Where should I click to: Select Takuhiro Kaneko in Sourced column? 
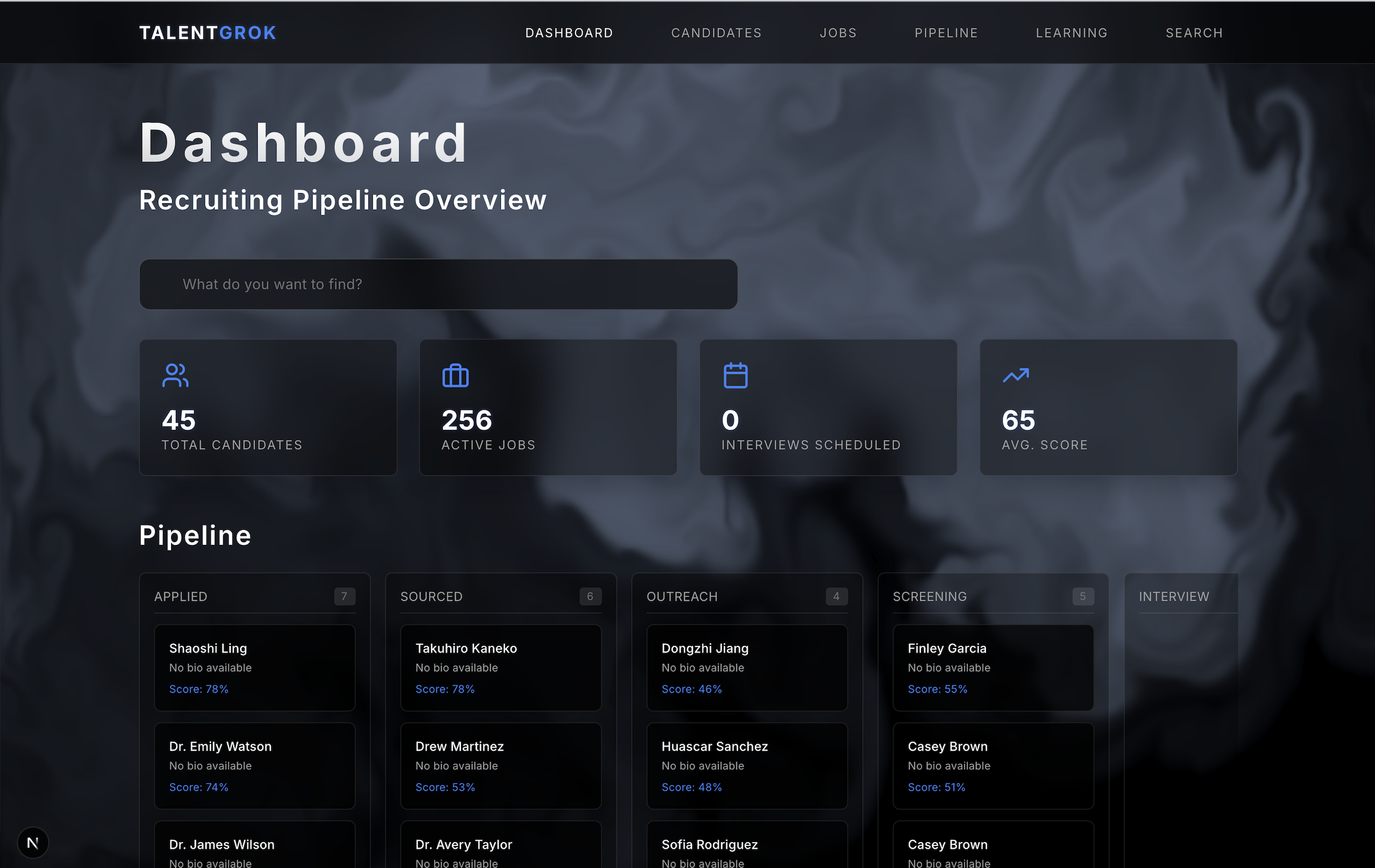(x=501, y=667)
